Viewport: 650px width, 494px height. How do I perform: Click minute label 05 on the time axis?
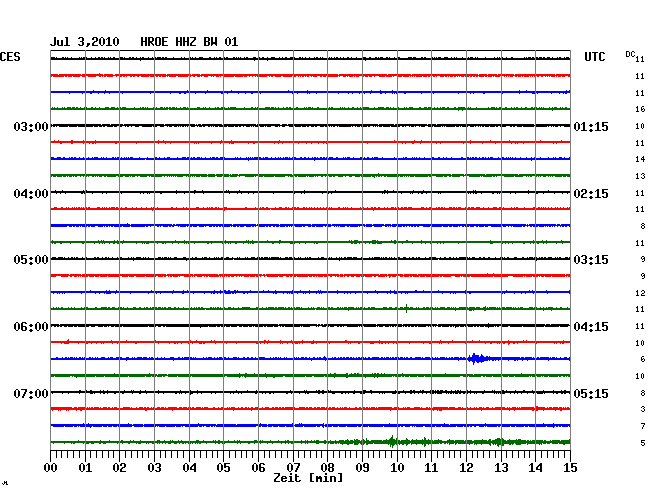coord(223,467)
